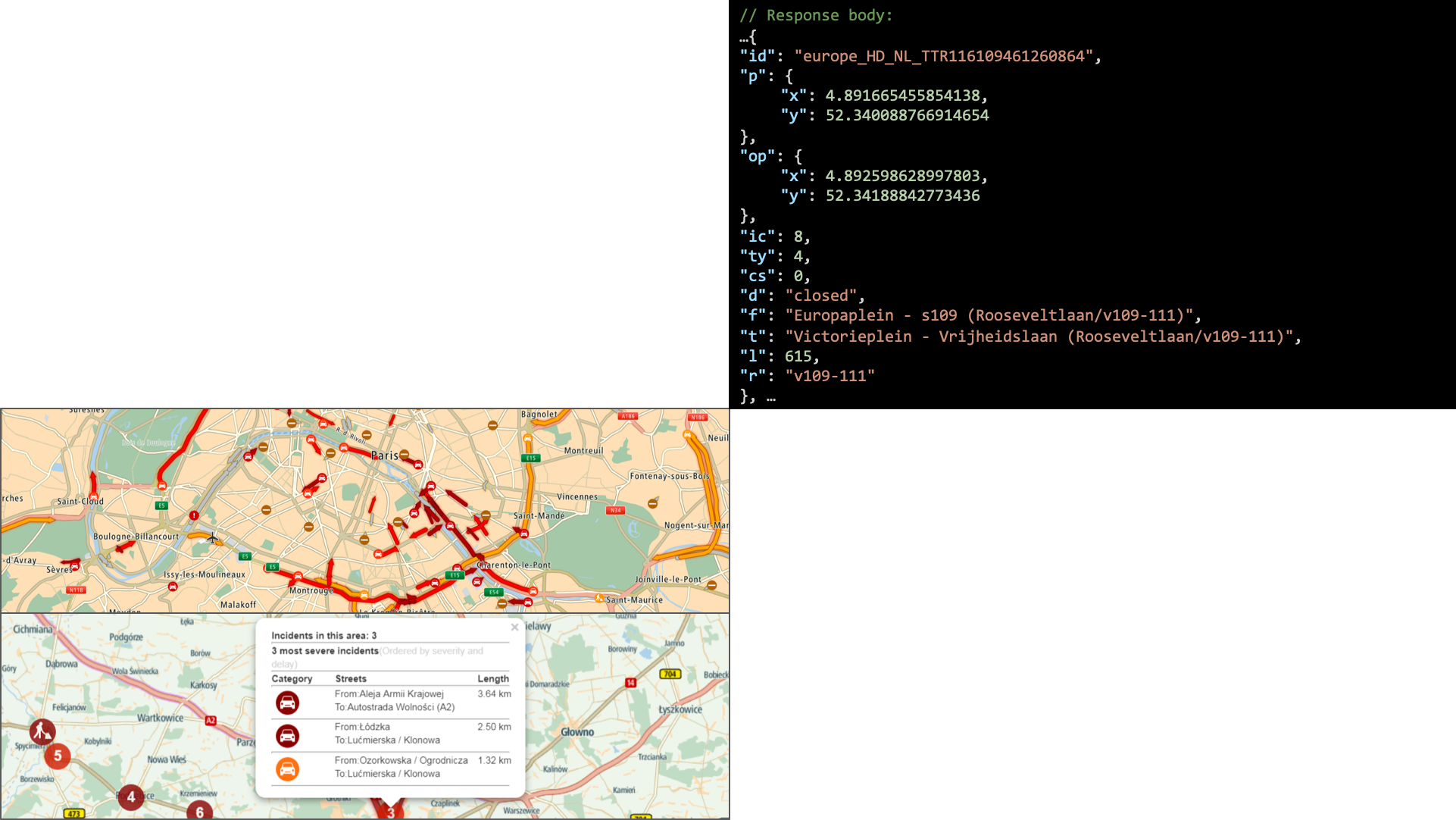The image size is (1456, 820).
Task: Click the road closure icon near Nogent-sur-Marne
Action: [x=652, y=503]
